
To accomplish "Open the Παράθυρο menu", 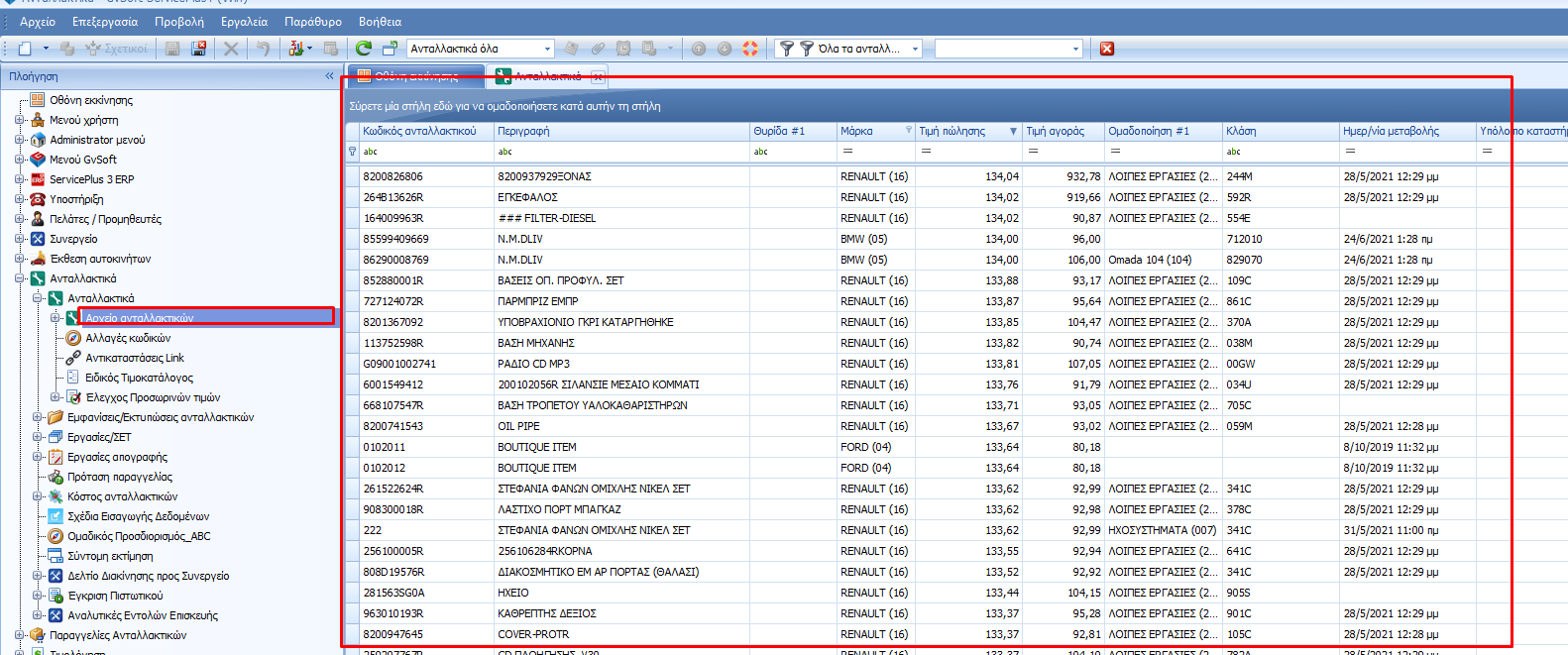I will pos(313,22).
